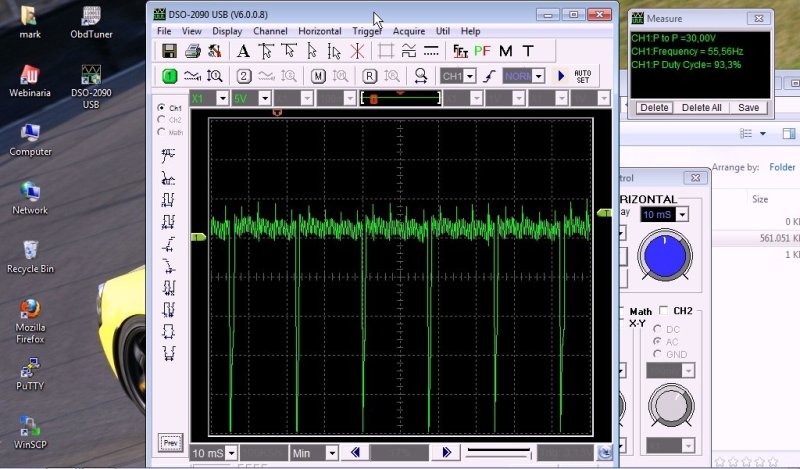Click the horizontal slider at the bottom
Screen dimensions: 800x469
point(499,452)
